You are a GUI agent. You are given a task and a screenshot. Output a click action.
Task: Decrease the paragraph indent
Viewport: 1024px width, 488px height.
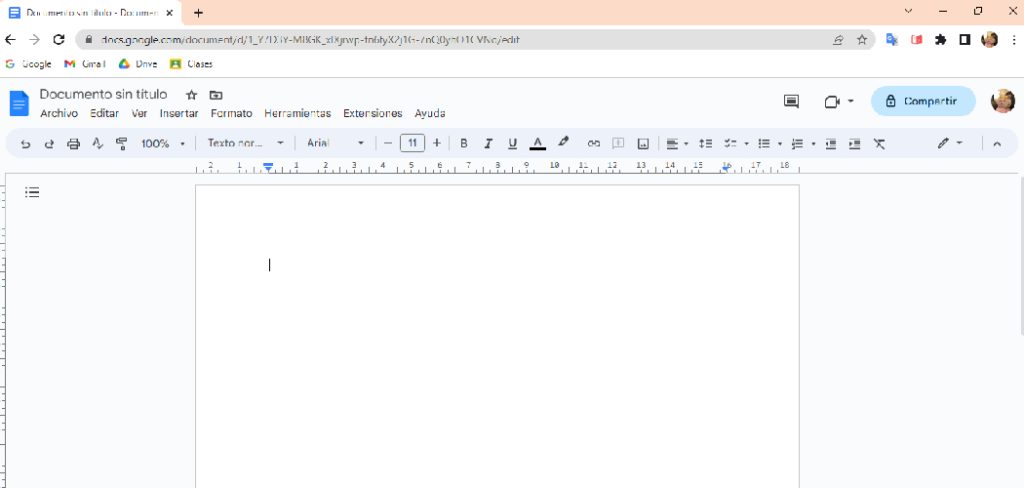831,144
